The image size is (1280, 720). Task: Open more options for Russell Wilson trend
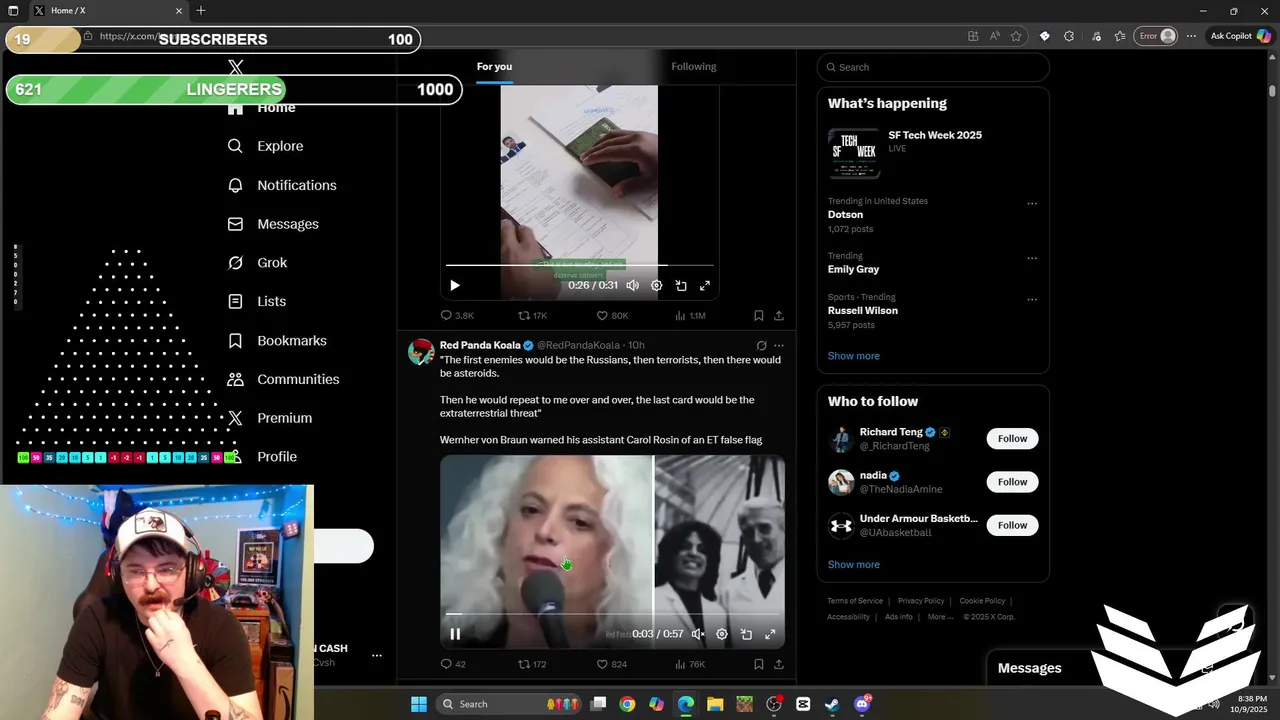coord(1032,300)
